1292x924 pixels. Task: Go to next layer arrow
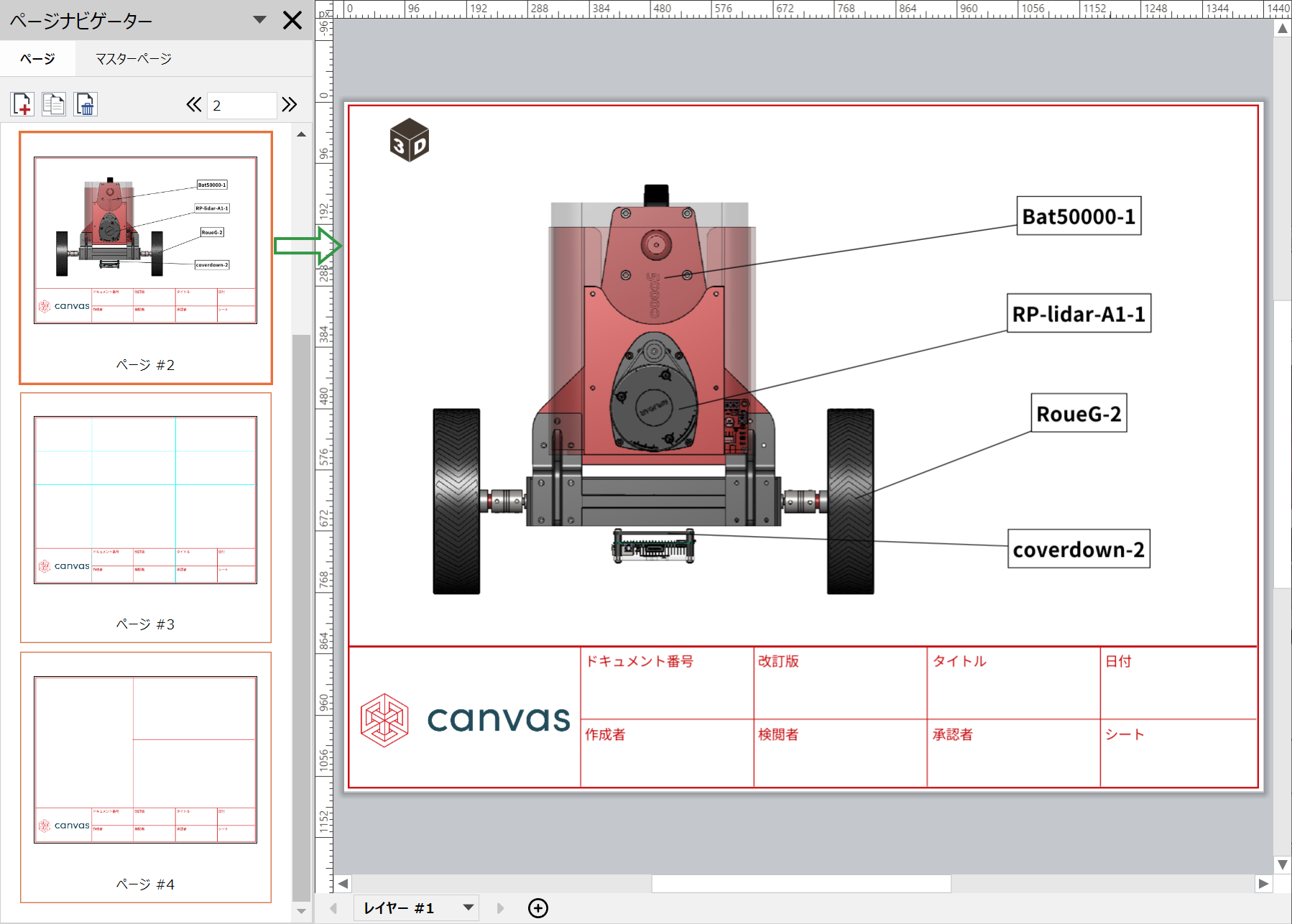point(500,908)
